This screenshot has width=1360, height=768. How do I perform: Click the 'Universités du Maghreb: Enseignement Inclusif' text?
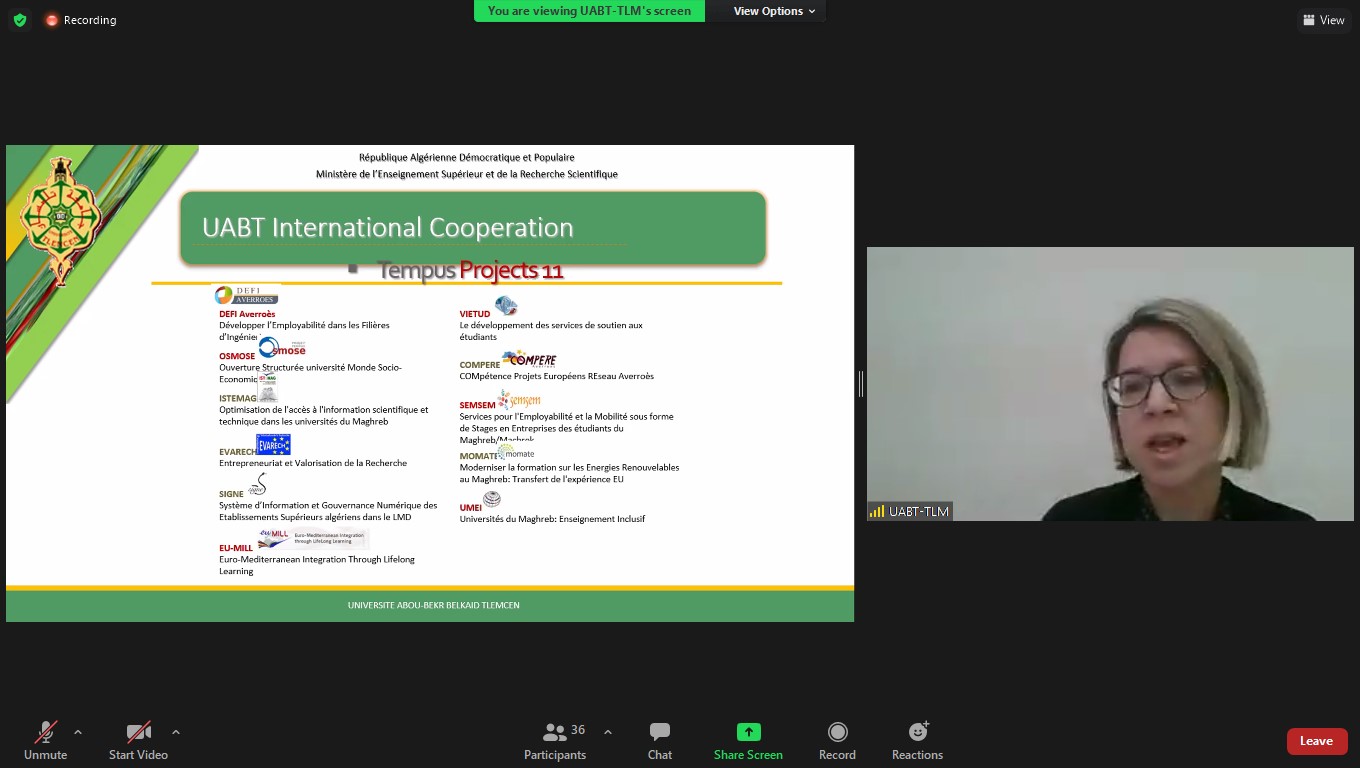click(x=552, y=519)
